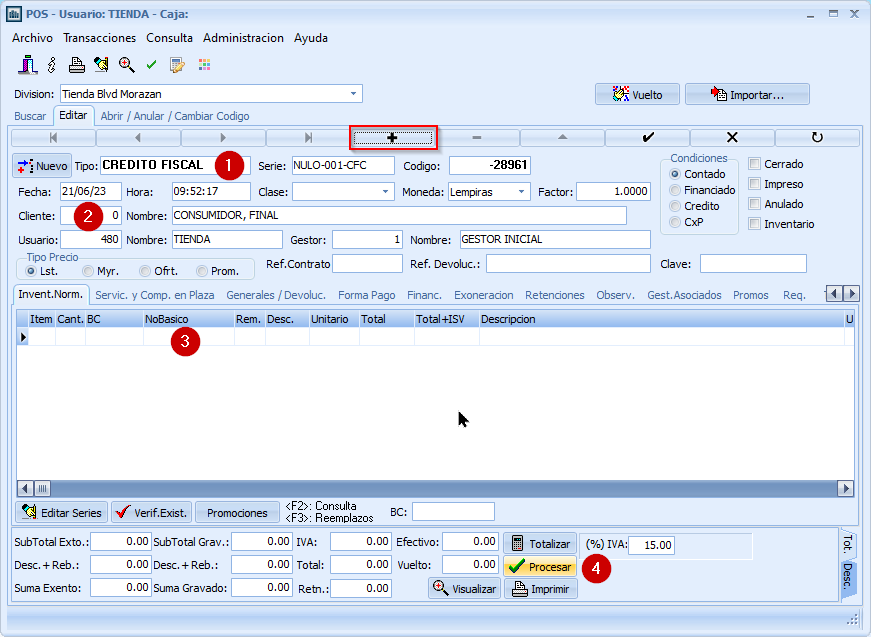Viewport: 871px width, 637px height.
Task: Click the Totalizar button
Action: 540,544
